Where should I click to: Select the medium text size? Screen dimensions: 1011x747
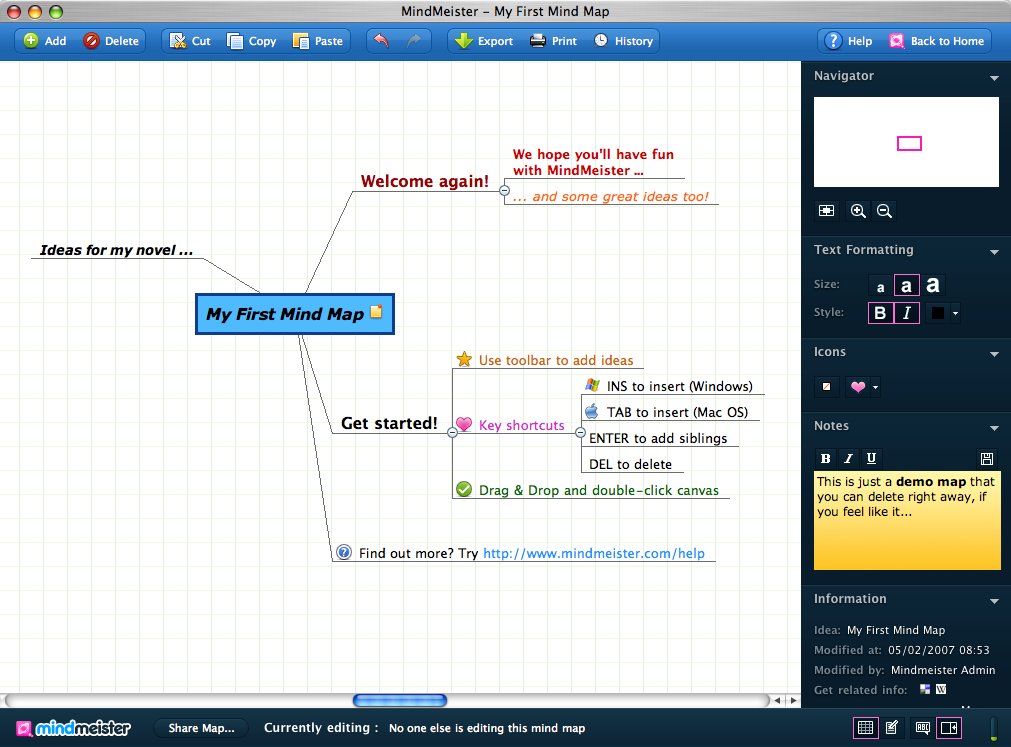906,286
